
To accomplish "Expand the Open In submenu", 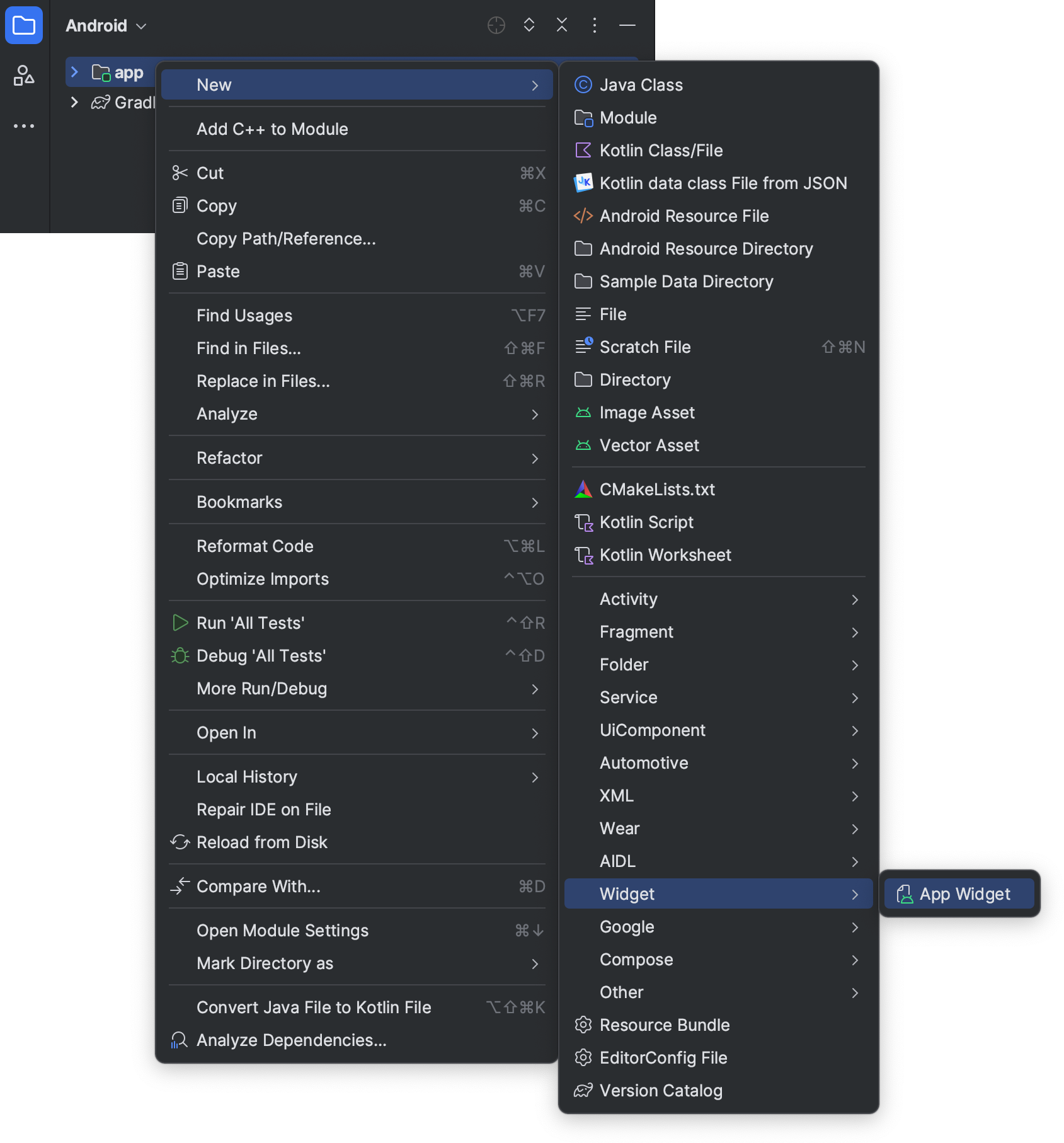I will [357, 732].
